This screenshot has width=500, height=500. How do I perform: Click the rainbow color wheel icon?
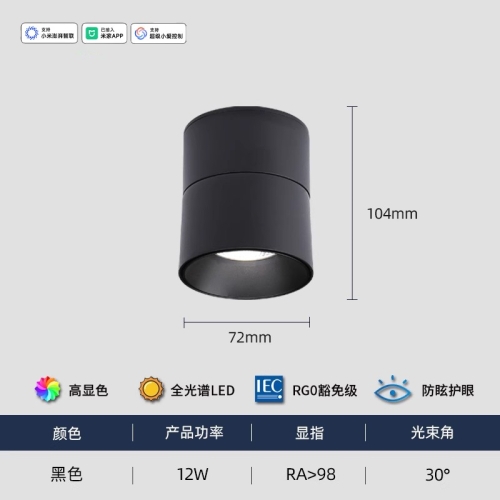point(48,389)
